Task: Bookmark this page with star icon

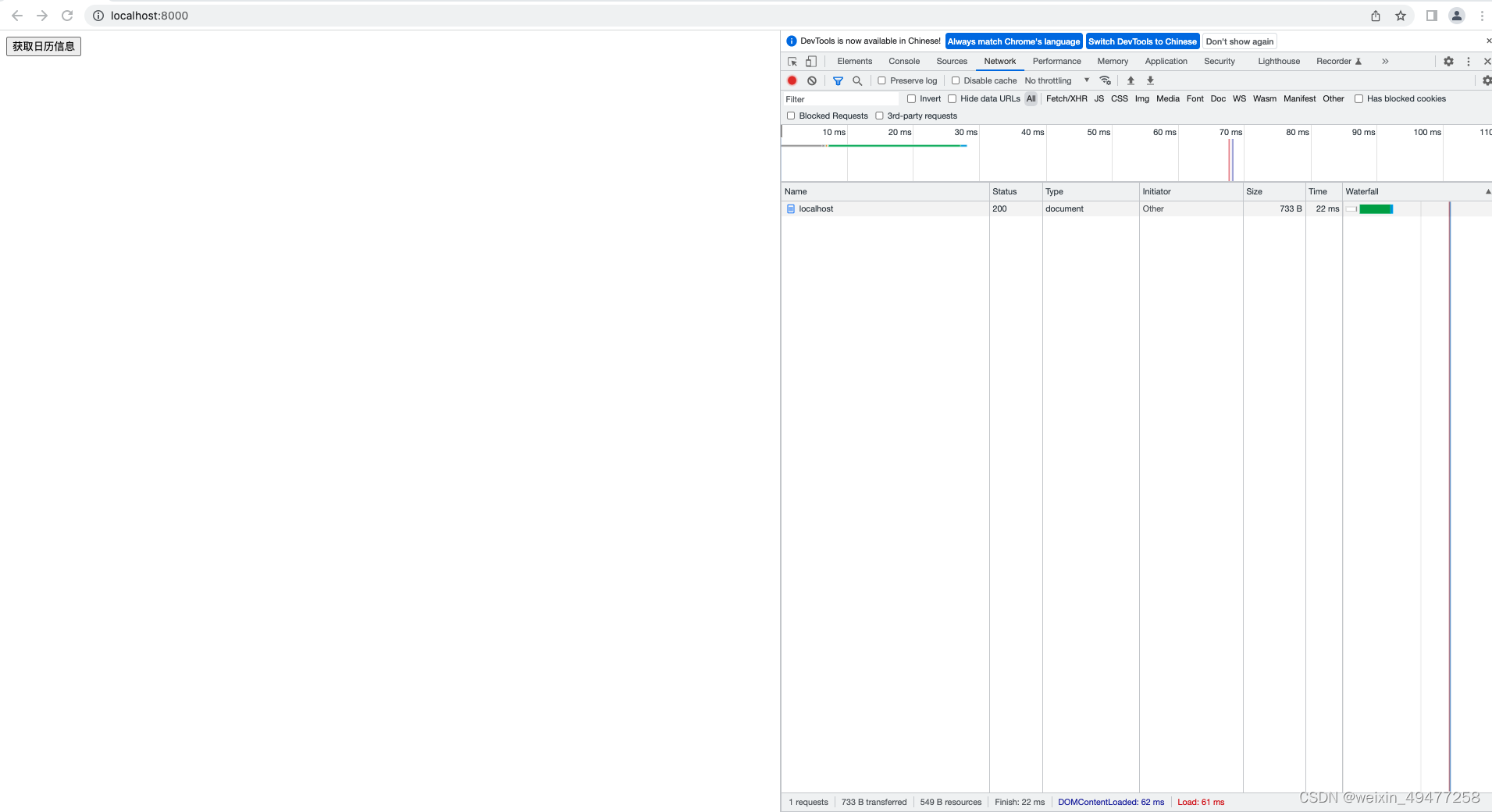Action: tap(1401, 16)
